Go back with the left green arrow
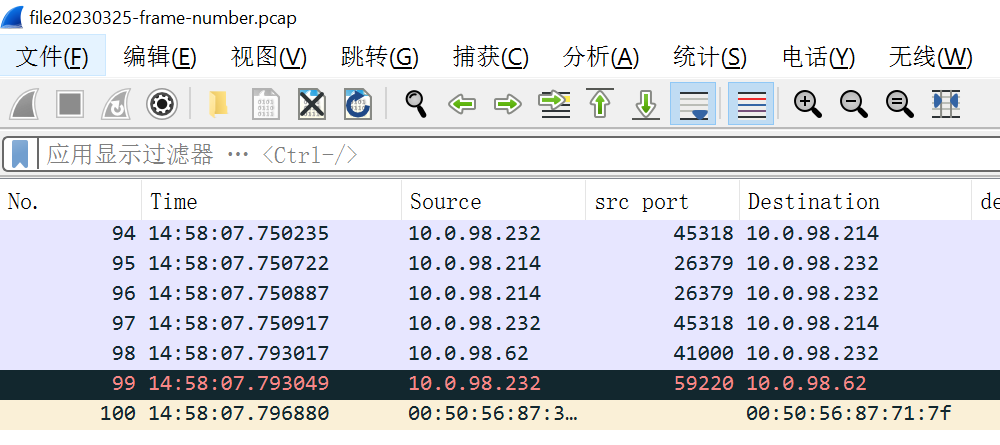Viewport: 1000px width, 445px height. pos(462,103)
